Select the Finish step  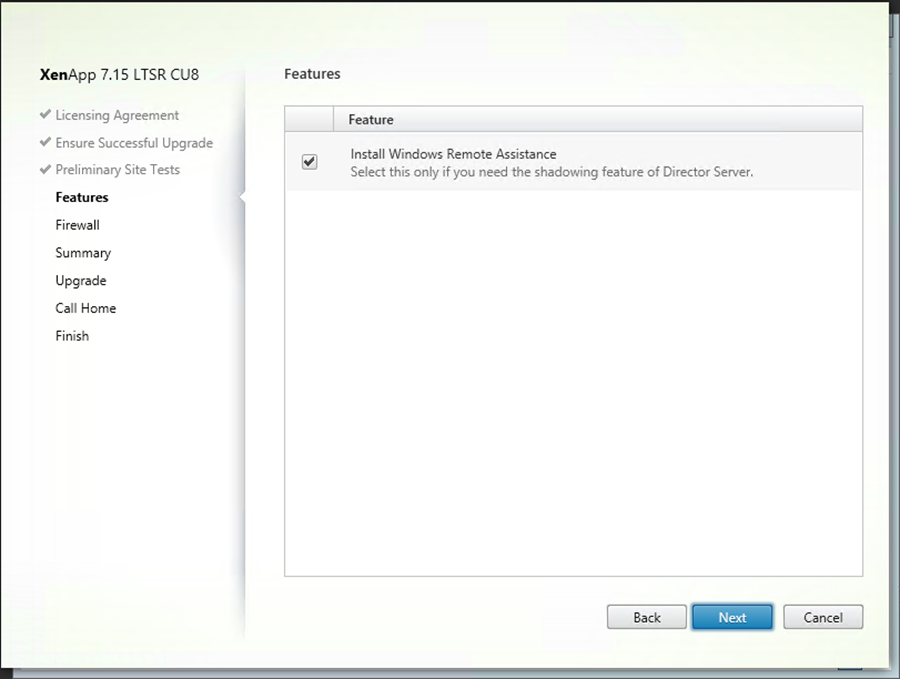pos(72,336)
